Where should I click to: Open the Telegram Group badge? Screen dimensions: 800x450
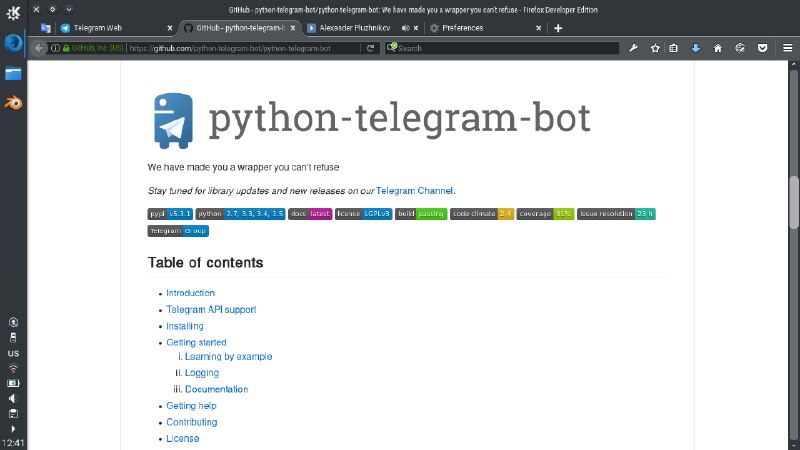(178, 231)
